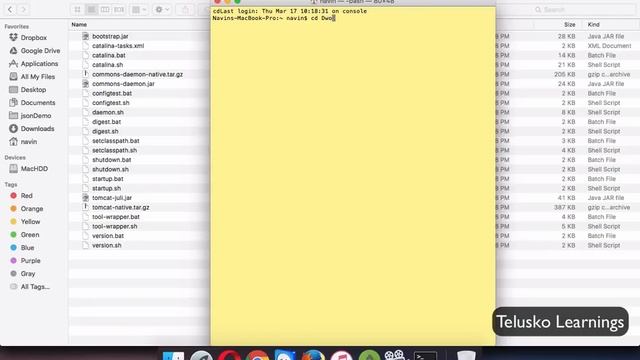Screen dimensions: 640x360
Task: Open Documents in the Finder sidebar
Action: pos(38,103)
